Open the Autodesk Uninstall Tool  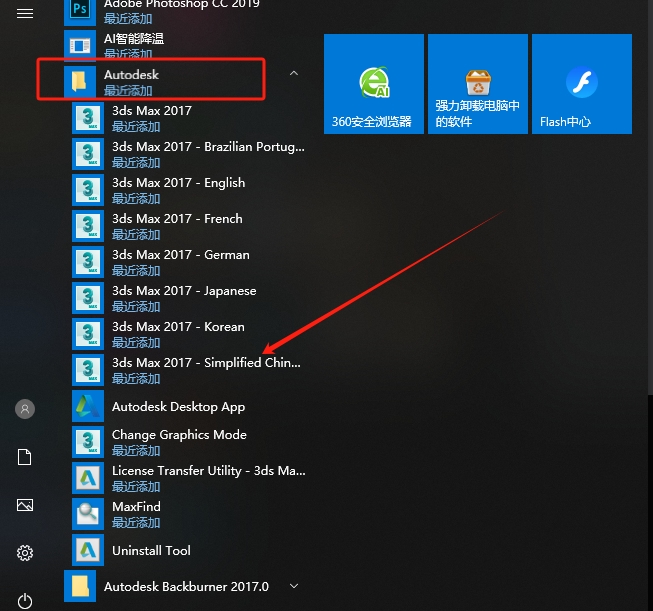point(150,550)
